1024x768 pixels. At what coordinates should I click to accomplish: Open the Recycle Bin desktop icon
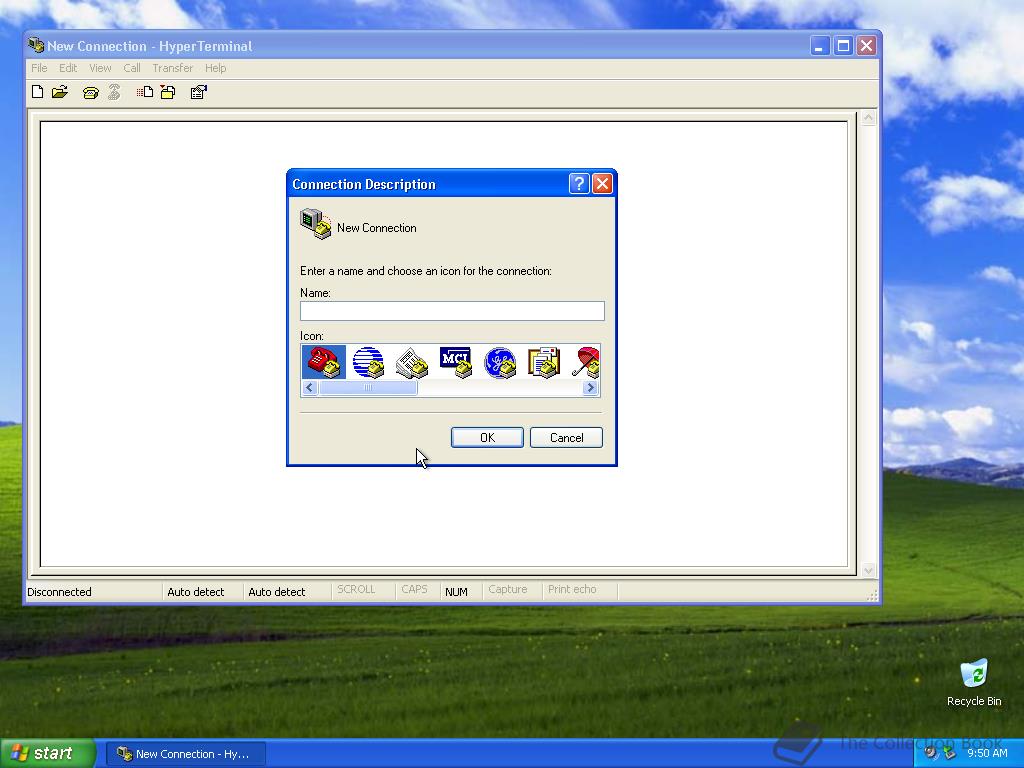[x=974, y=683]
